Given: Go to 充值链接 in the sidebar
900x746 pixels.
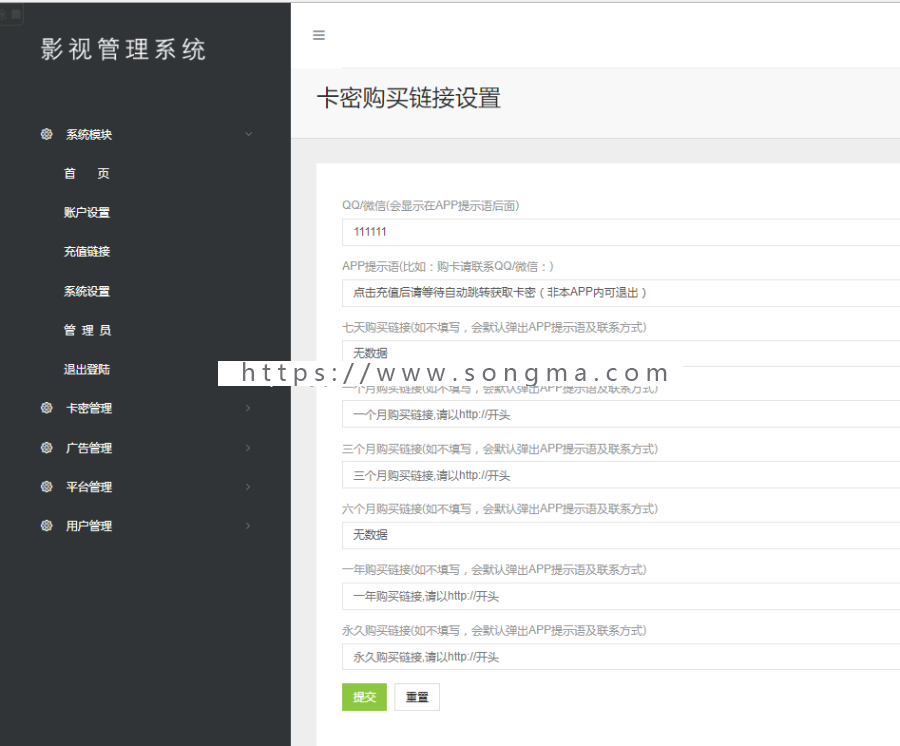Looking at the screenshot, I should [87, 251].
